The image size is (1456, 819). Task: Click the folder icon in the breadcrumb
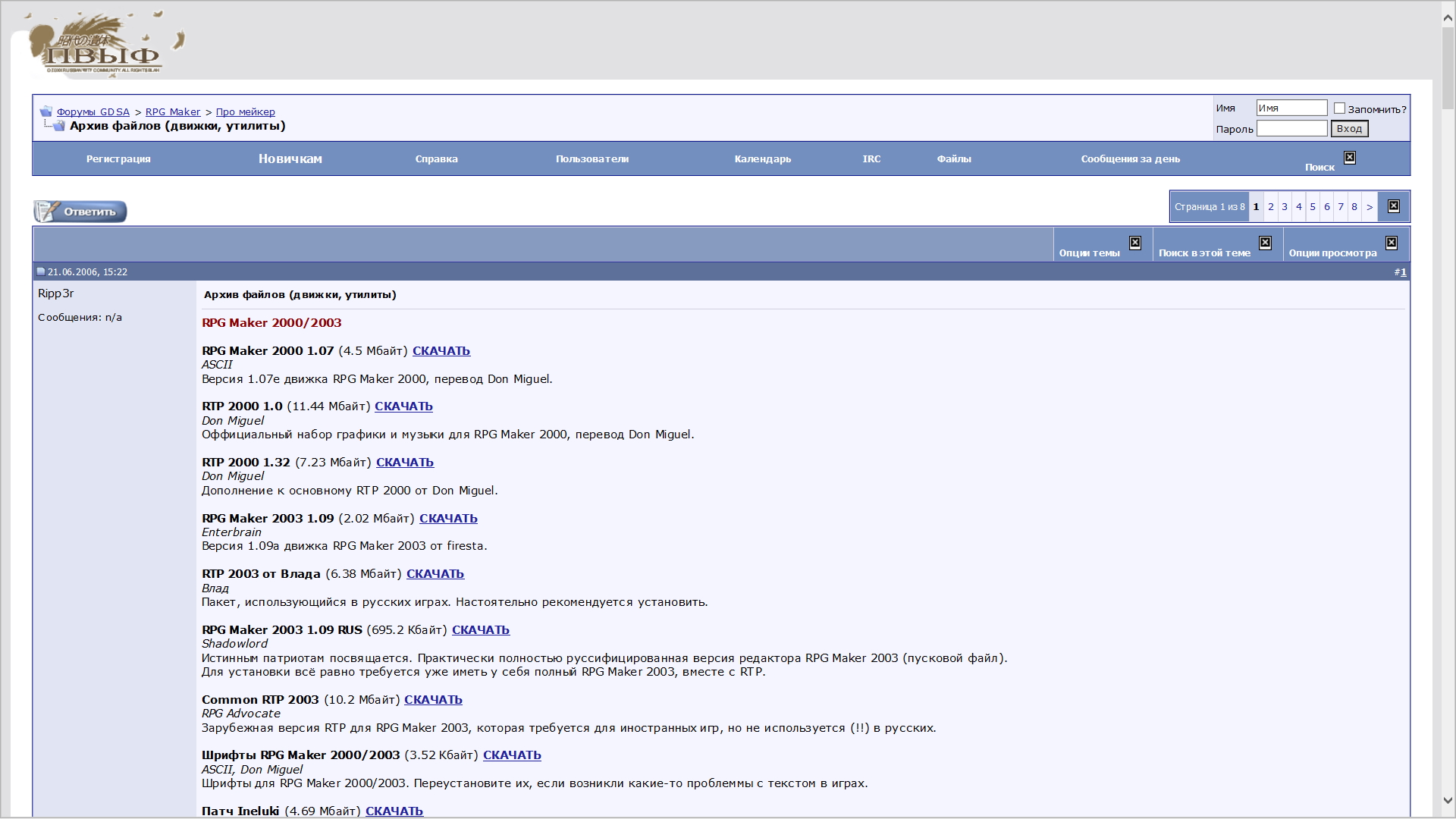coord(45,111)
